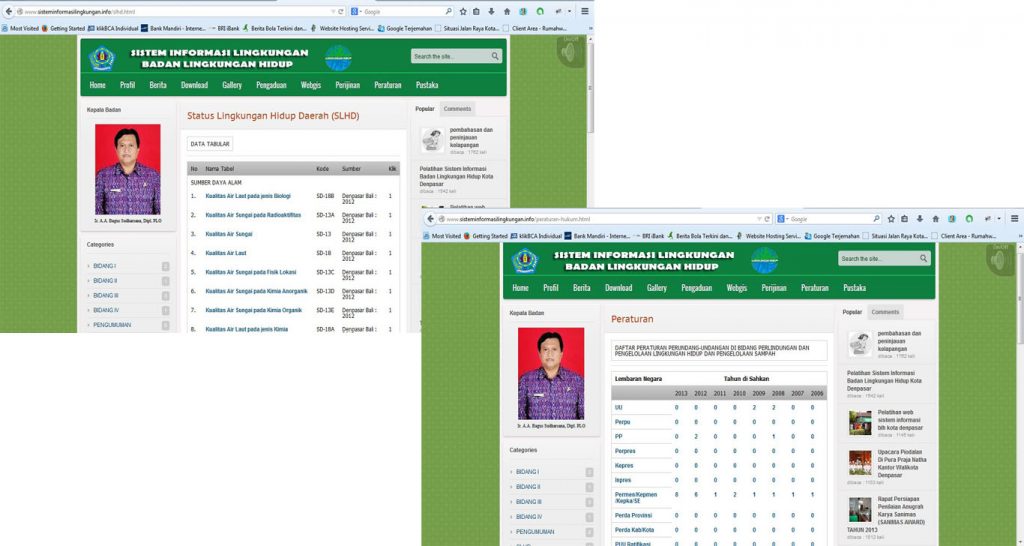The width and height of the screenshot is (1024, 546).
Task: Go to home page in Peraturan window toolbar
Action: [x=935, y=219]
